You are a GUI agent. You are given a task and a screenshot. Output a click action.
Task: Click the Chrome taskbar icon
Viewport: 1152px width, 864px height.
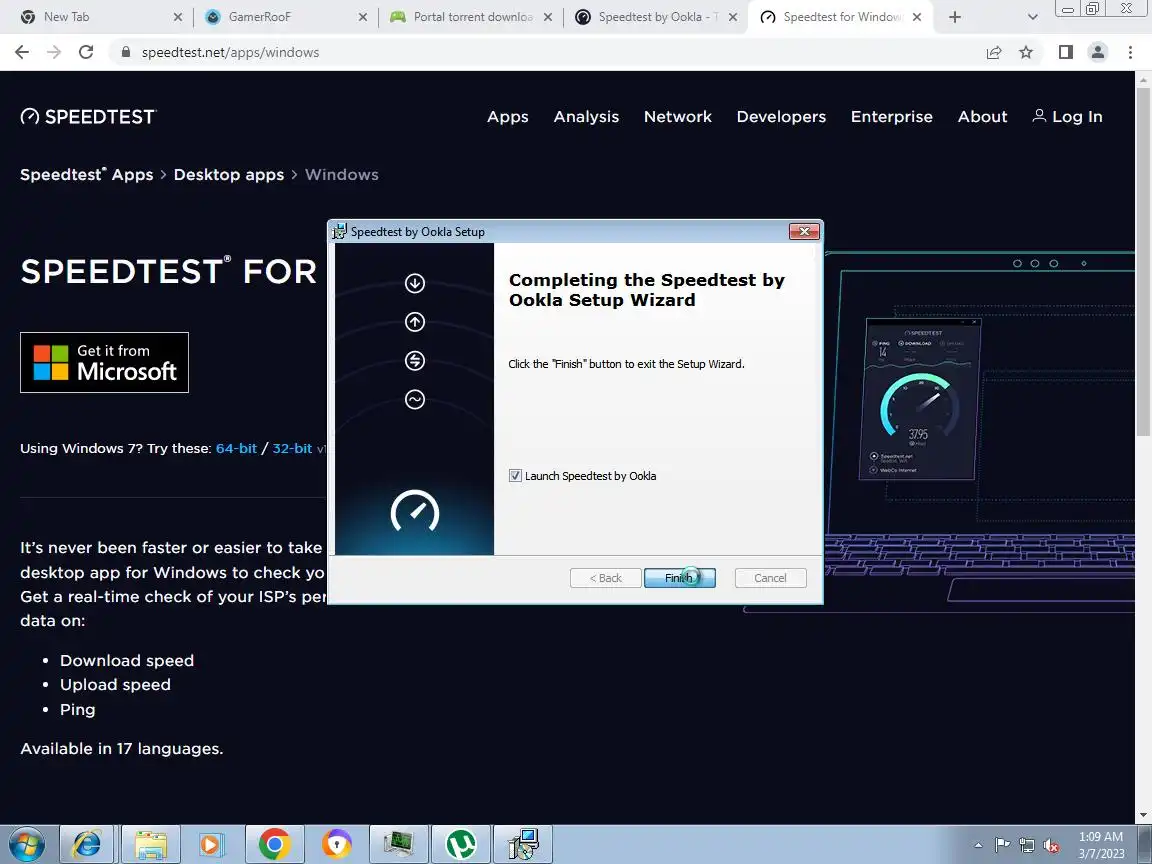[x=274, y=845]
